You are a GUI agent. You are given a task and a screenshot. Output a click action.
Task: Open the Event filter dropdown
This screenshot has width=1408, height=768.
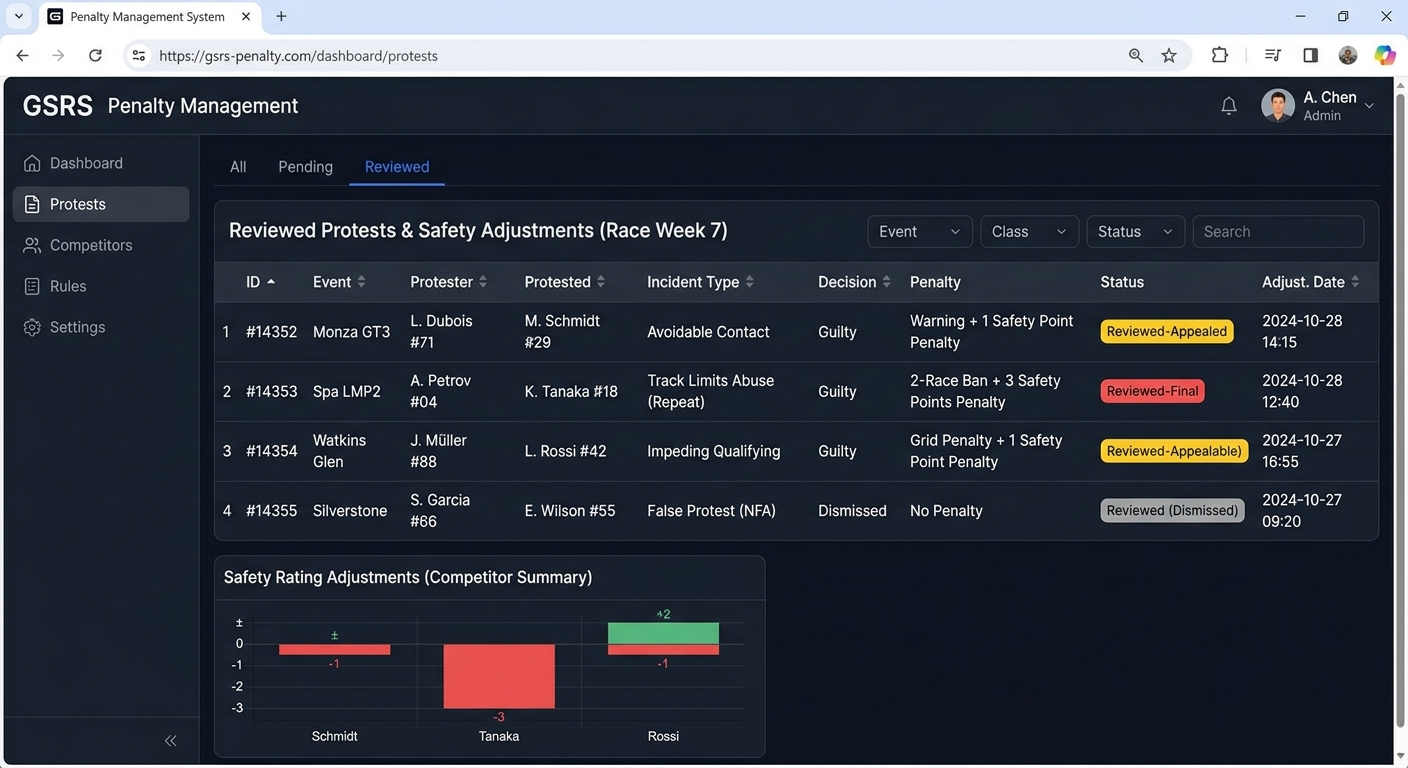point(920,232)
